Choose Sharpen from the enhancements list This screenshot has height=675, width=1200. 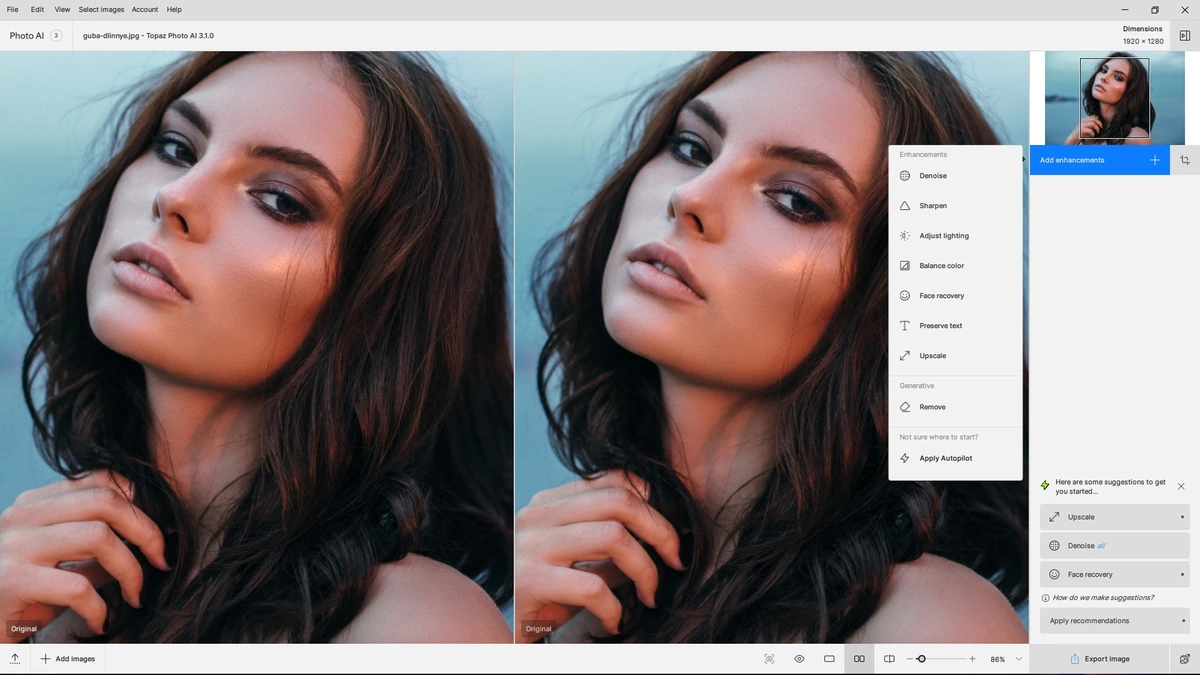955,206
